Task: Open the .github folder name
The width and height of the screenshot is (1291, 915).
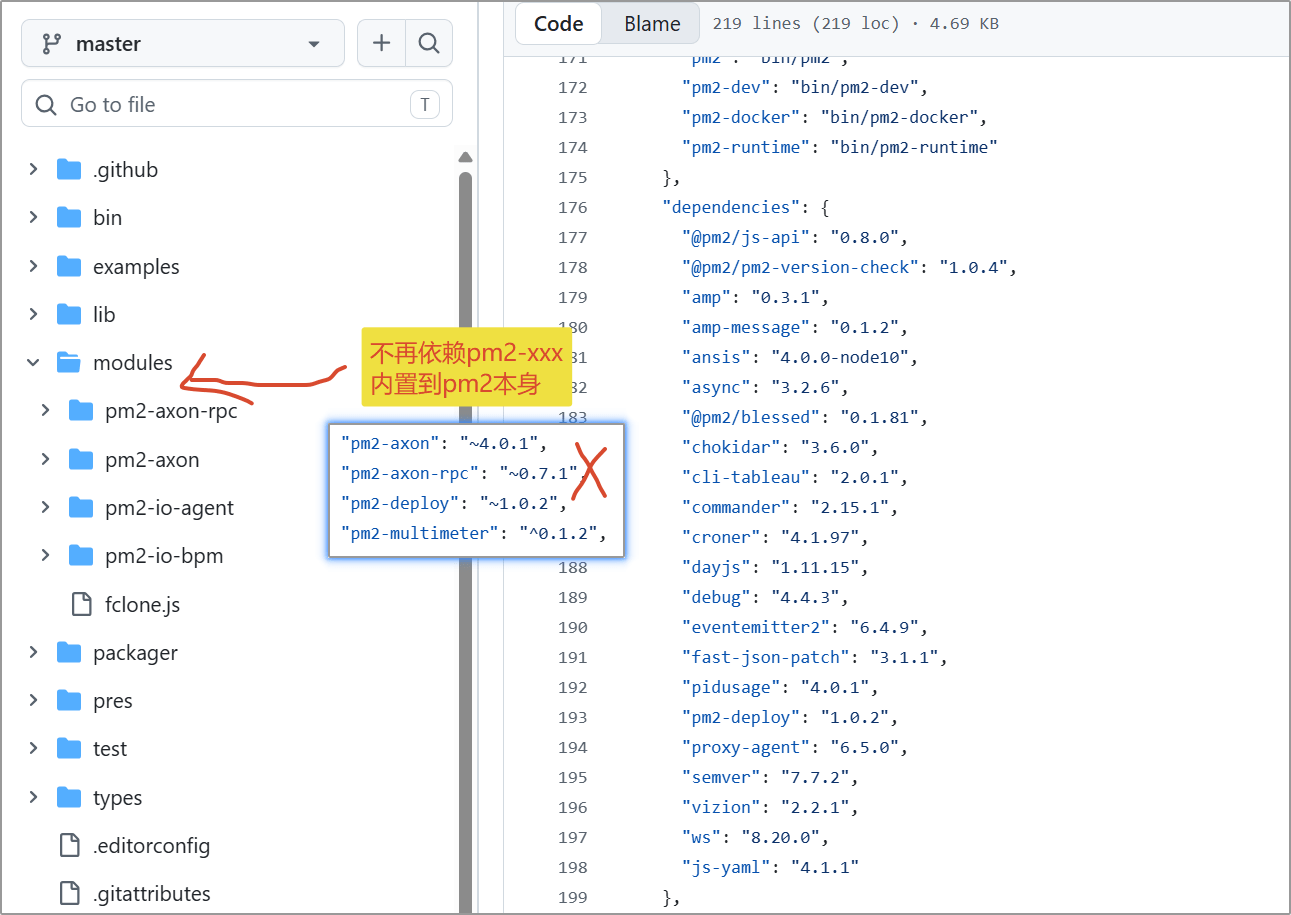Action: click(126, 169)
